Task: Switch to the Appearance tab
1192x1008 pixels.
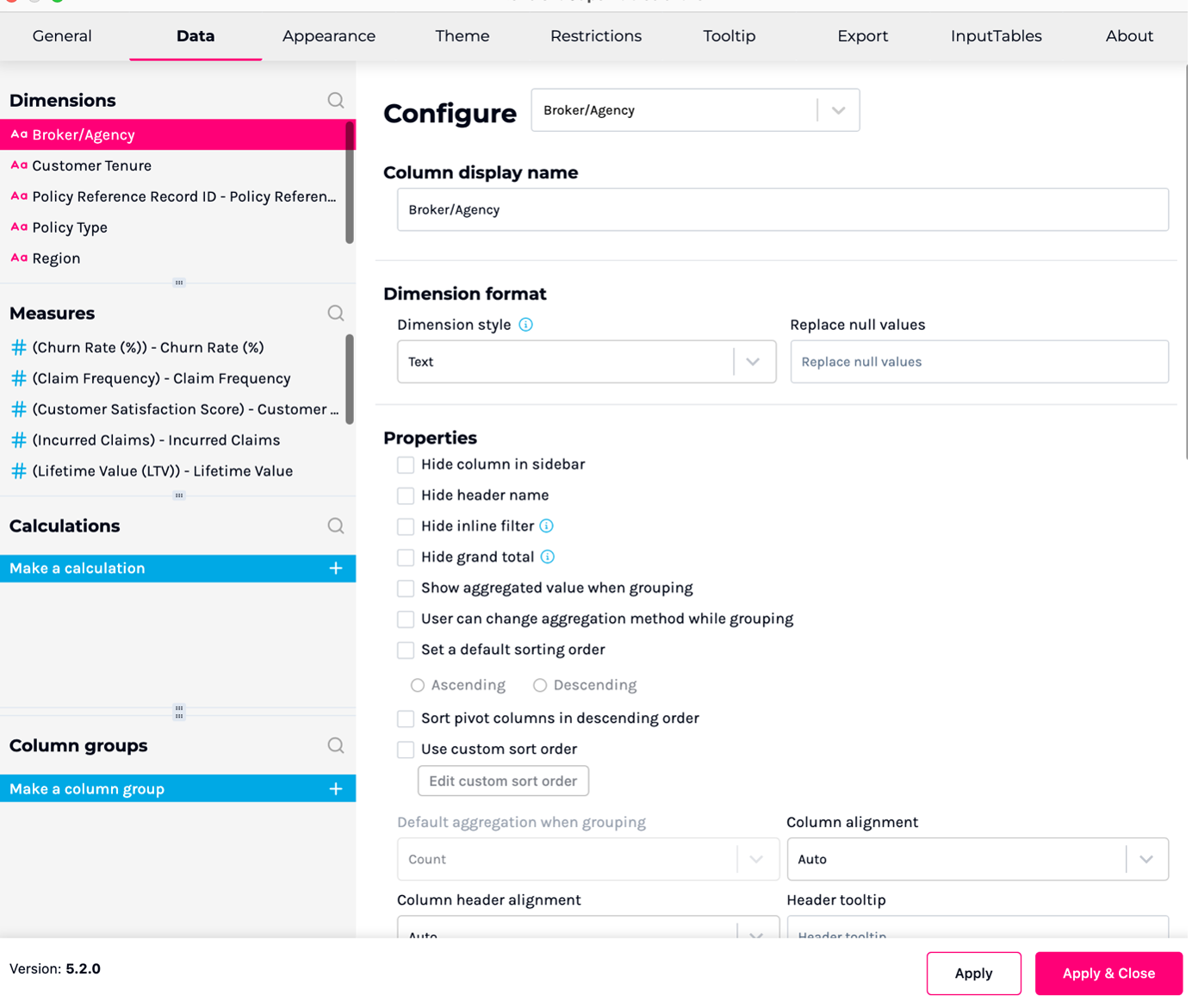Action: tap(329, 36)
